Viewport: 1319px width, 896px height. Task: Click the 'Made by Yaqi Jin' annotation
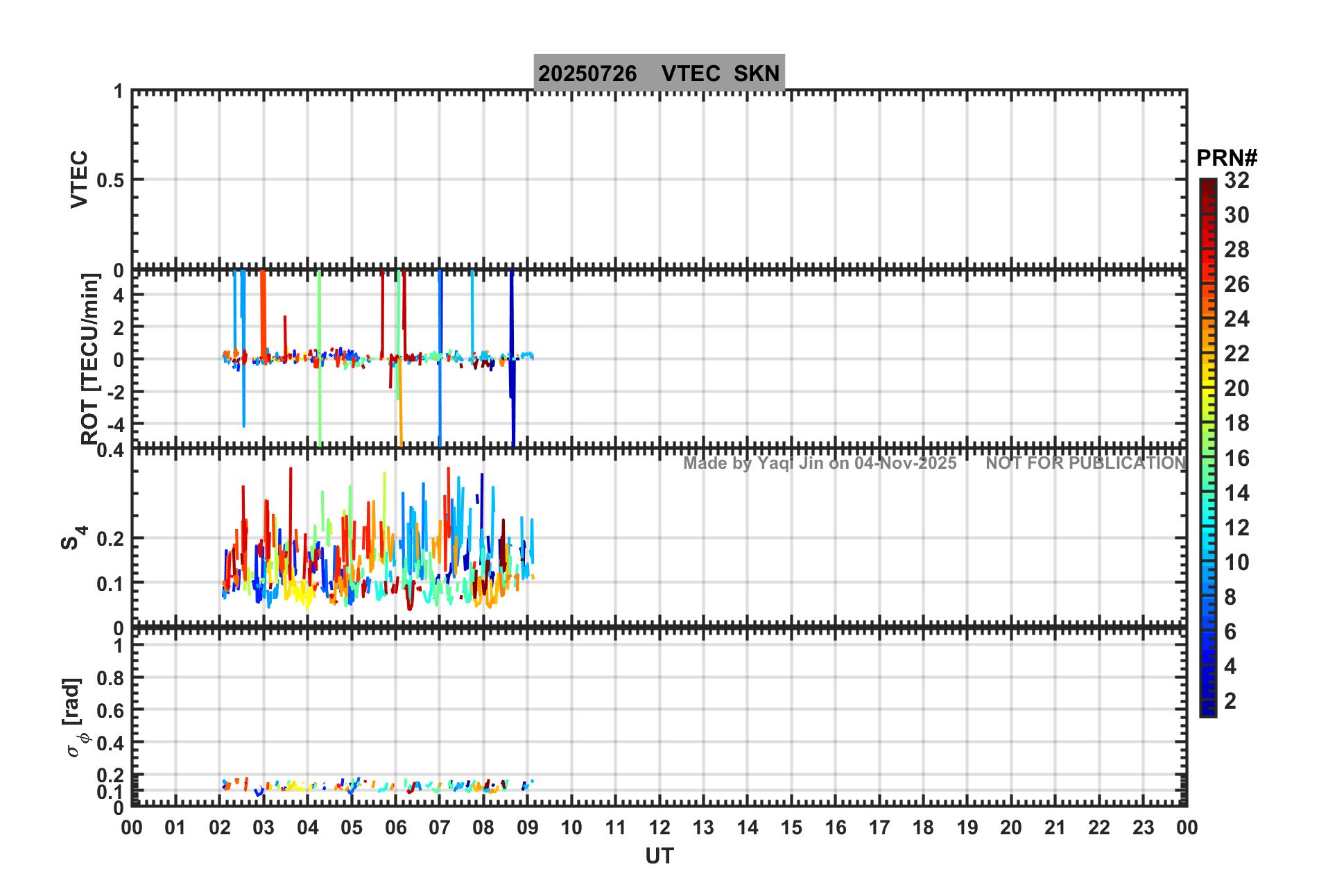click(820, 463)
